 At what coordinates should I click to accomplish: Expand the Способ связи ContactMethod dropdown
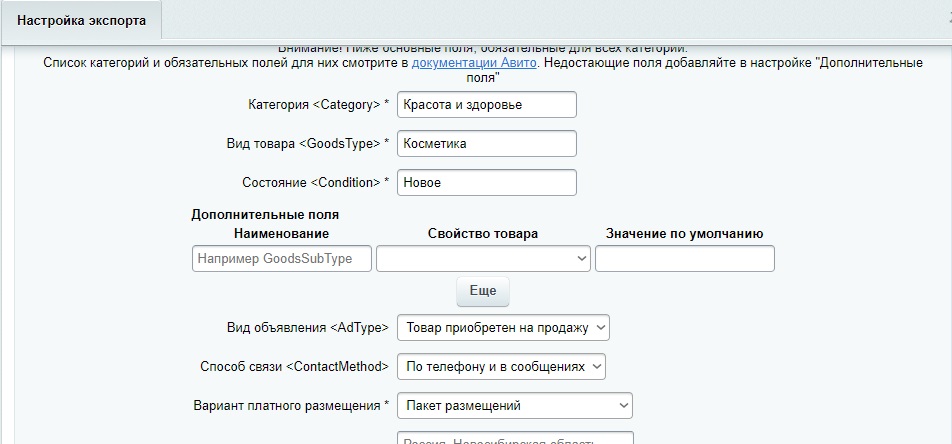tap(501, 367)
